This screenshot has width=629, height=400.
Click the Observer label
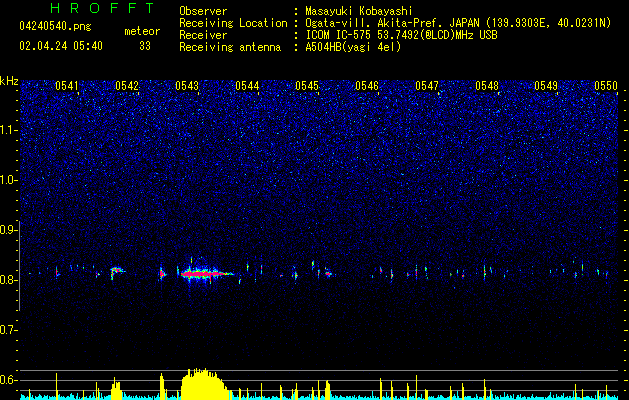203,11
